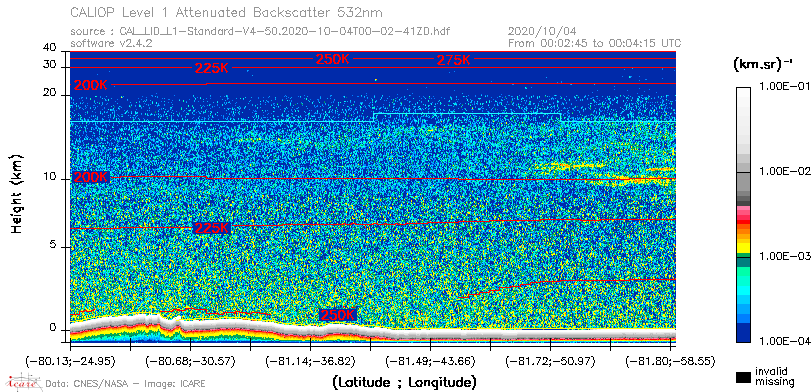Click the title 'CALIOP Level 1 Attenuated Backscatter 532nm'

(227, 12)
